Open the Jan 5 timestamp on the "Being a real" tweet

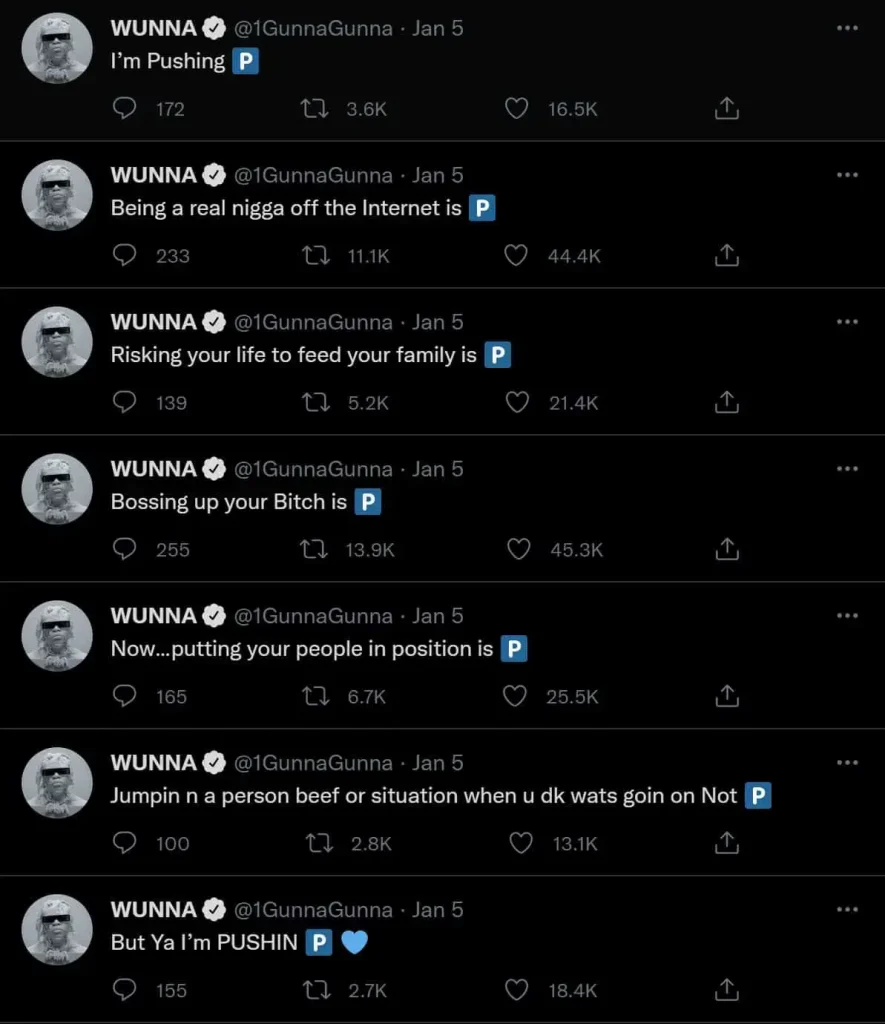tap(438, 175)
